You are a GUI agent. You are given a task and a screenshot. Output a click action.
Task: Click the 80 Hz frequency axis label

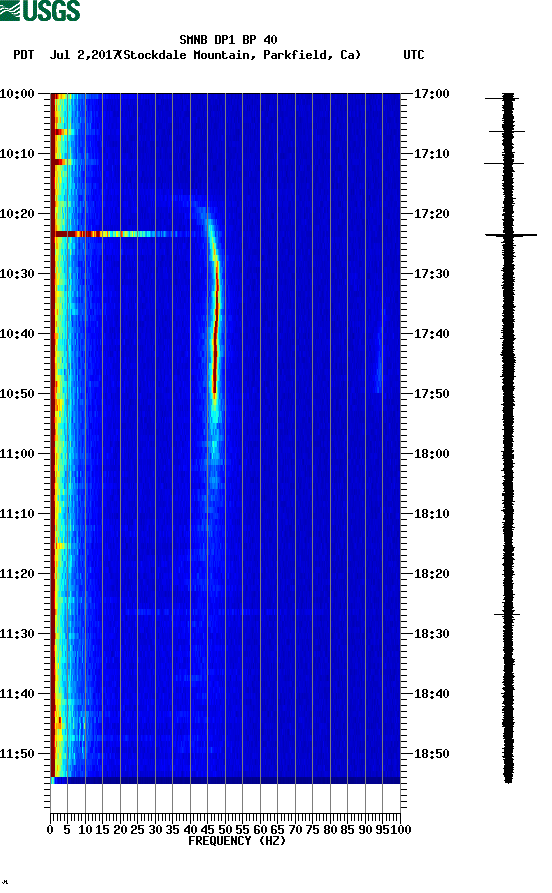click(330, 830)
